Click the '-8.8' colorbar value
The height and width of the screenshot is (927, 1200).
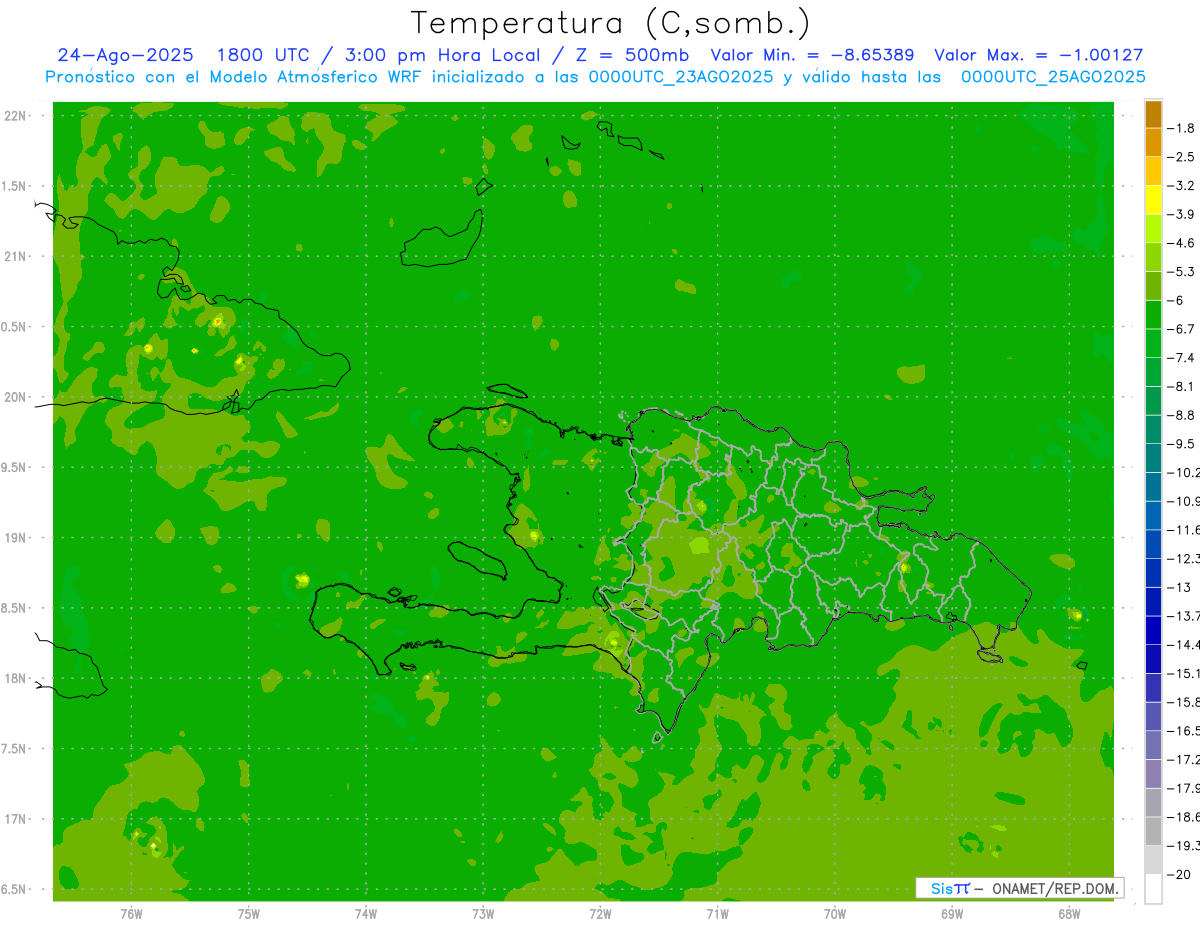[1183, 415]
